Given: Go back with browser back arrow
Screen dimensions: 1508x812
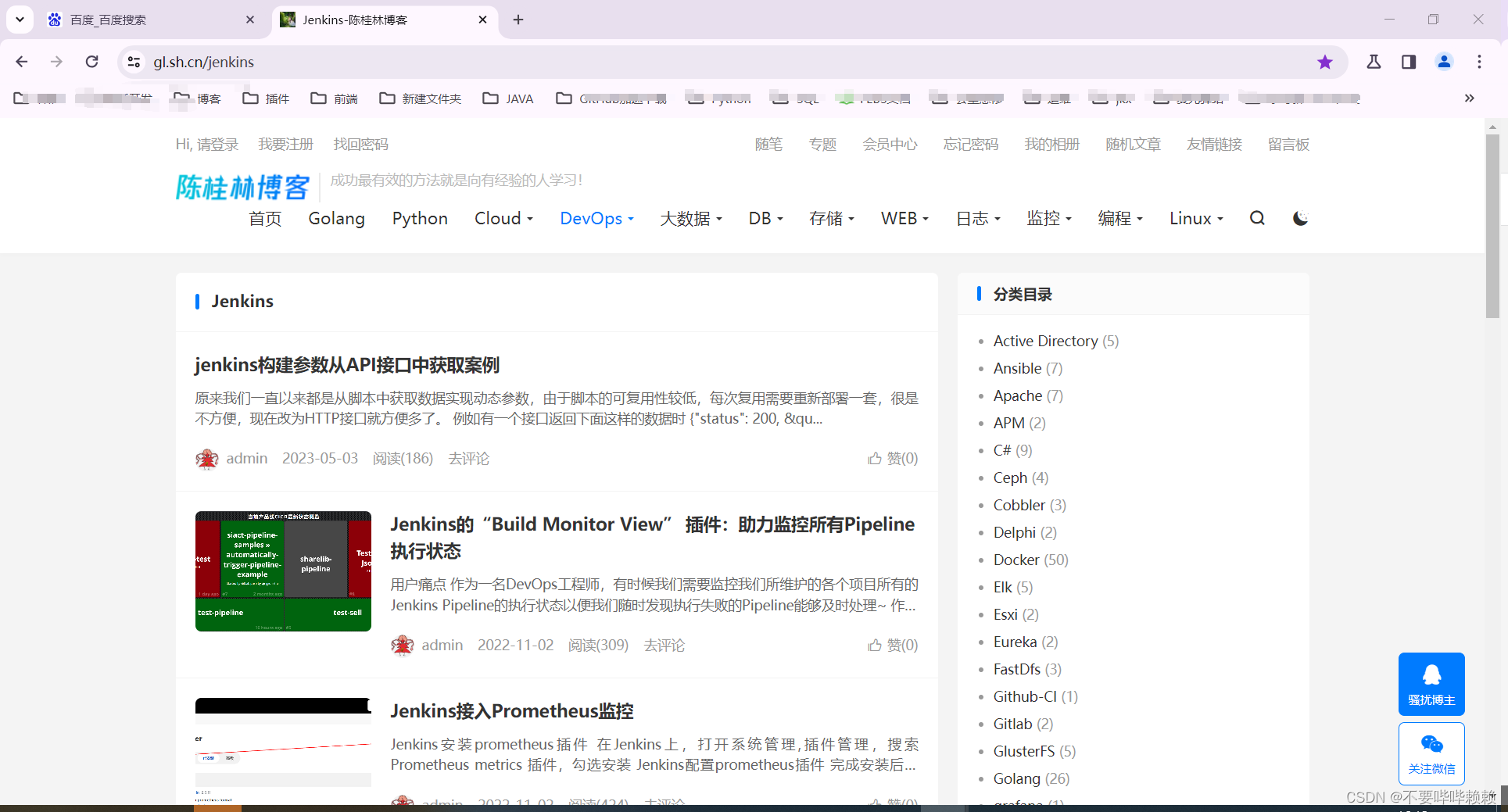Looking at the screenshot, I should pos(22,62).
